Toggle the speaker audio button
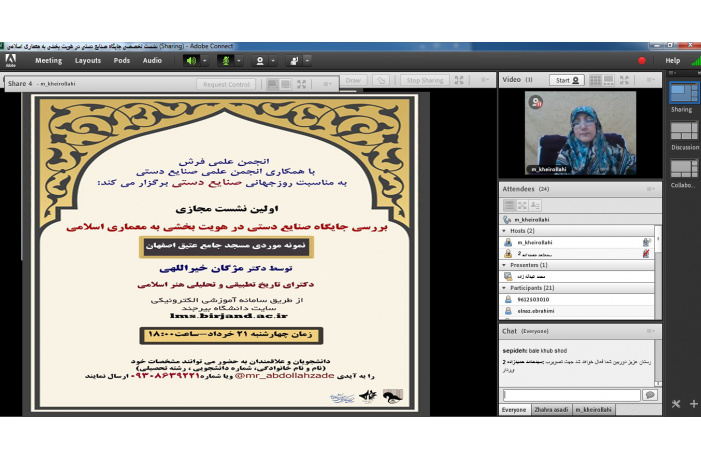The height and width of the screenshot is (460, 701). [x=191, y=61]
